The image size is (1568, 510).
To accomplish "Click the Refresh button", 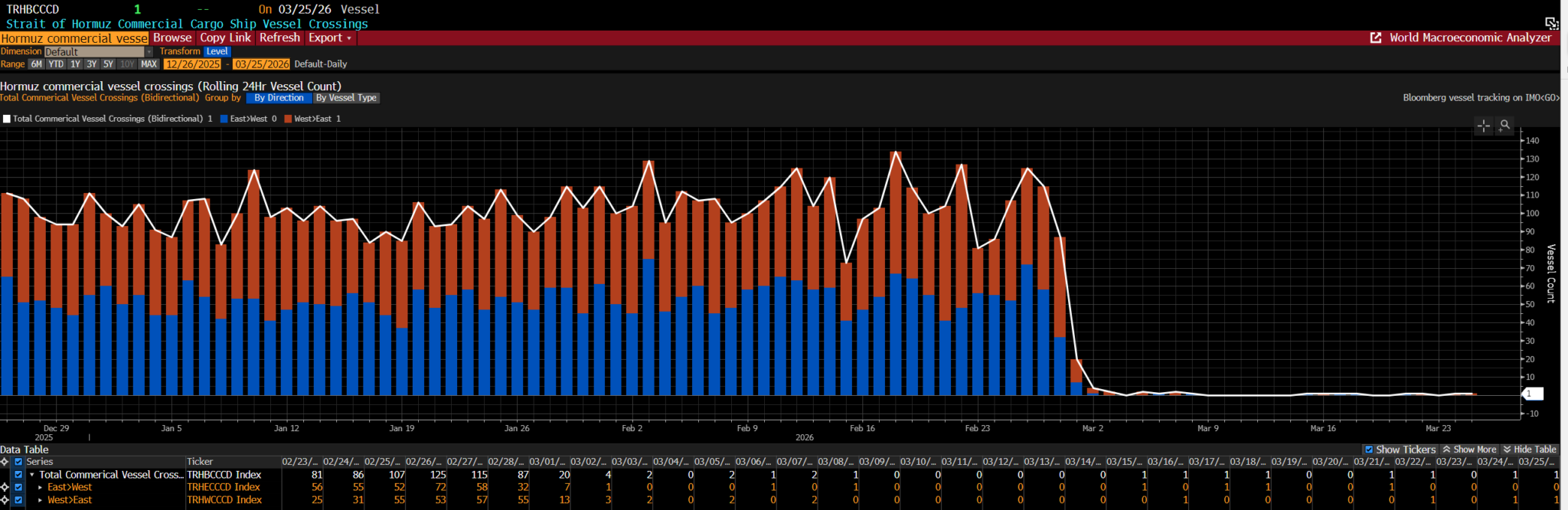I will (279, 38).
